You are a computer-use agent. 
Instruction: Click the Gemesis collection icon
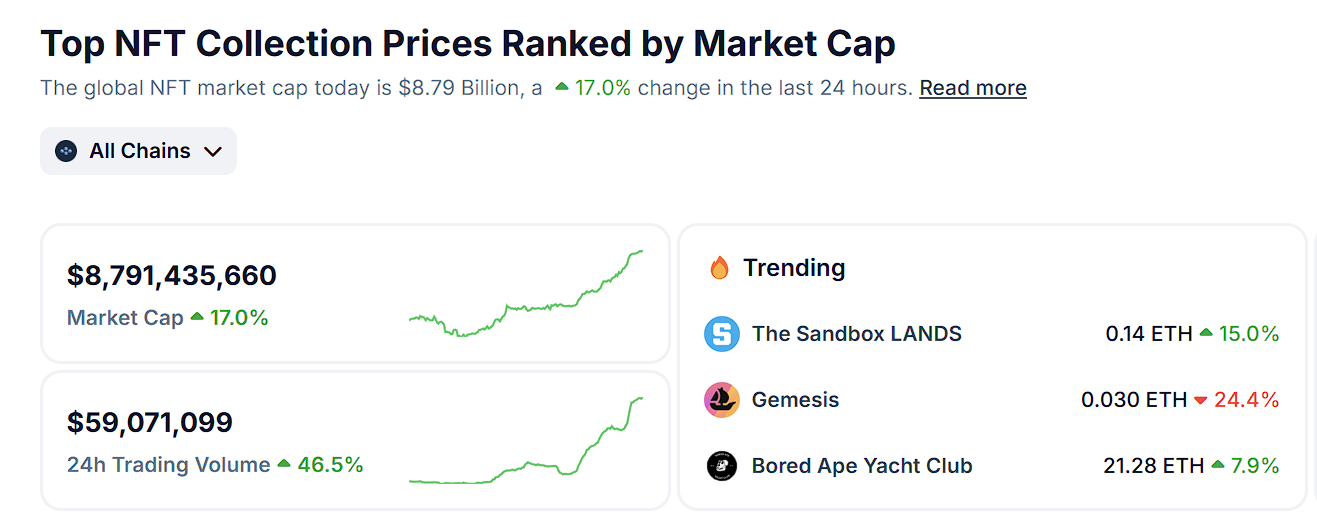[x=721, y=400]
